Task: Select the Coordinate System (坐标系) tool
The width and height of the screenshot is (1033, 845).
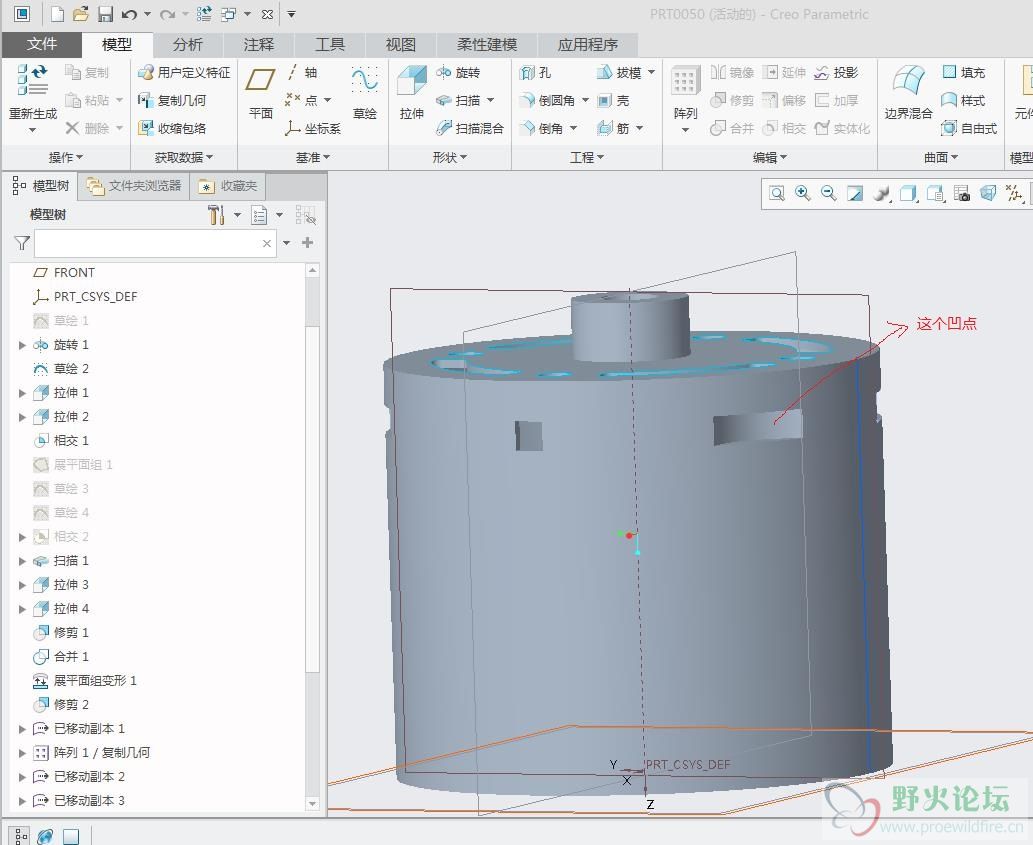Action: point(313,128)
